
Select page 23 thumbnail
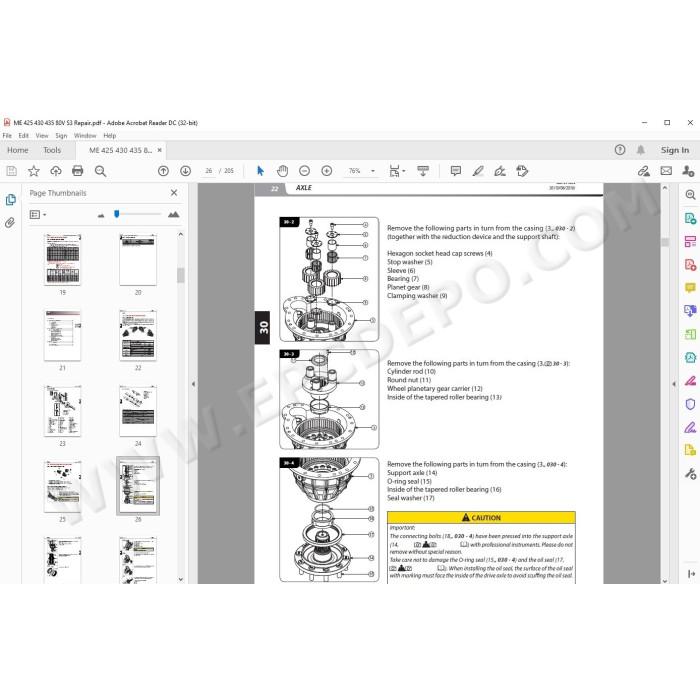62,411
